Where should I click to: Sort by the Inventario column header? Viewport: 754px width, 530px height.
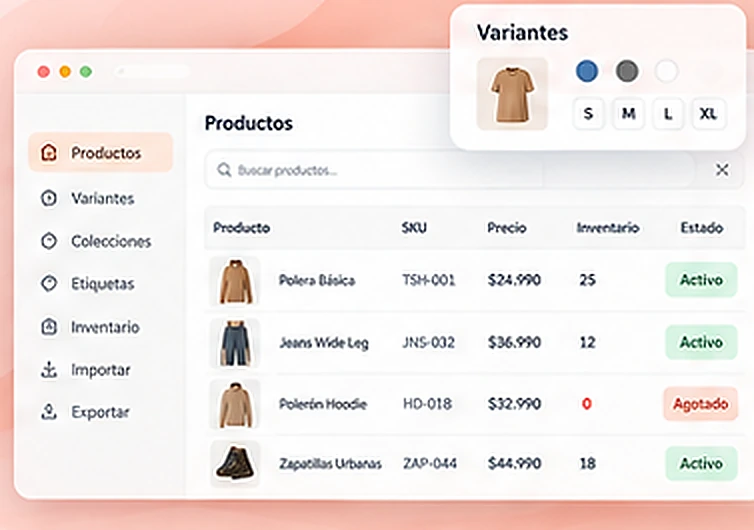coord(608,227)
